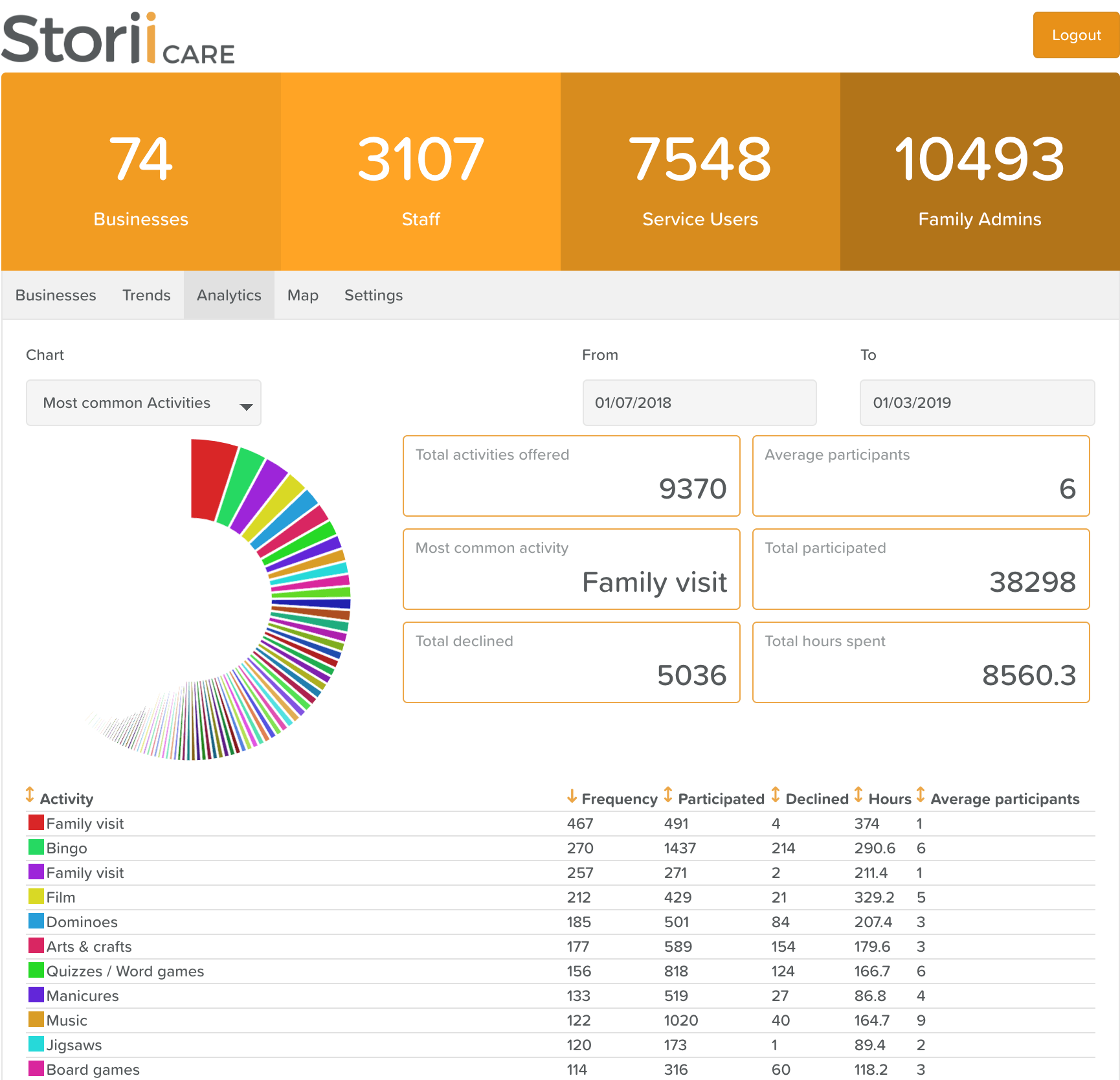This screenshot has height=1080, width=1120.
Task: Click the To date field
Action: pos(977,403)
